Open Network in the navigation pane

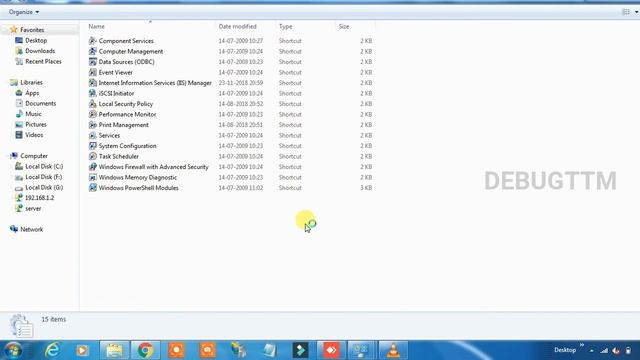pos(31,229)
